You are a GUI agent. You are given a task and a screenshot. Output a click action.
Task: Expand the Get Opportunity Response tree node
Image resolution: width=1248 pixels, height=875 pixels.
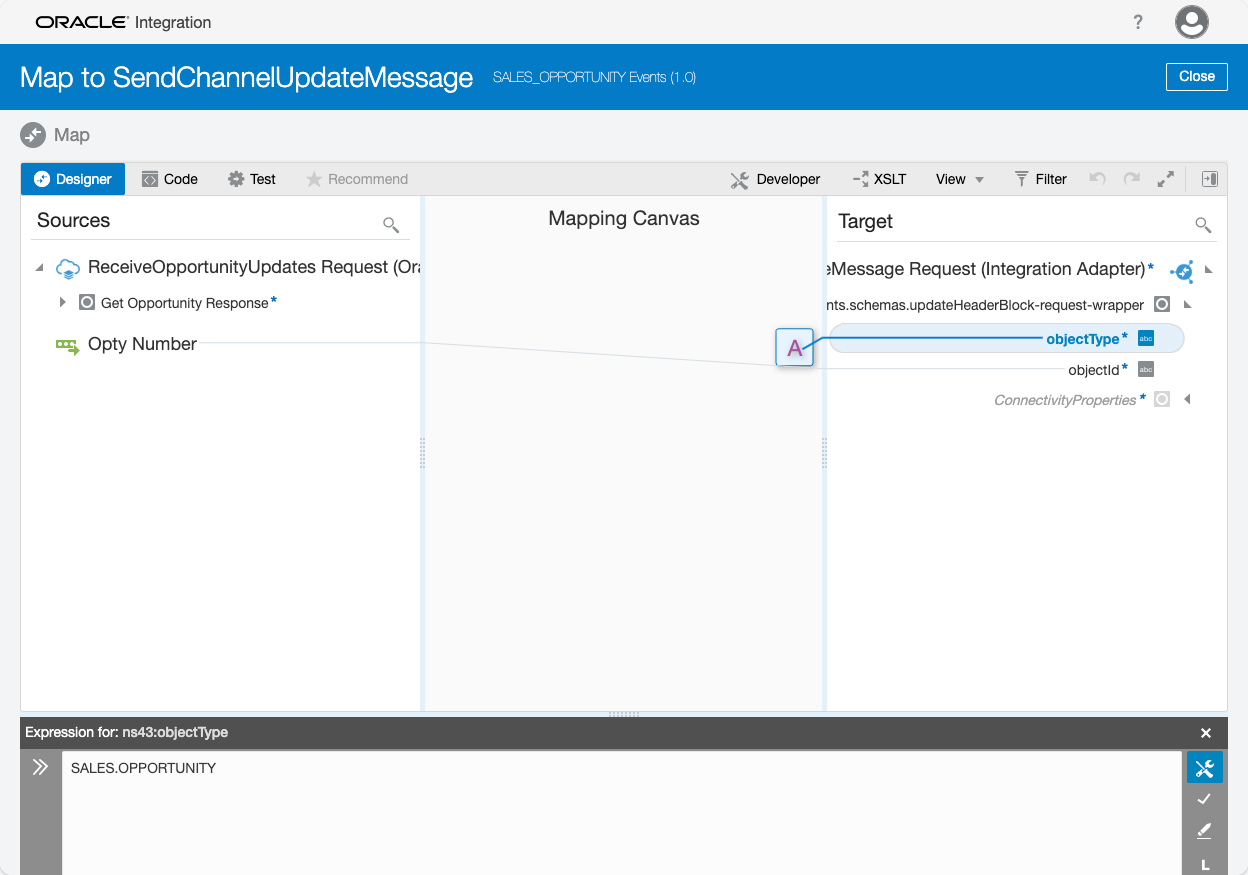(62, 301)
